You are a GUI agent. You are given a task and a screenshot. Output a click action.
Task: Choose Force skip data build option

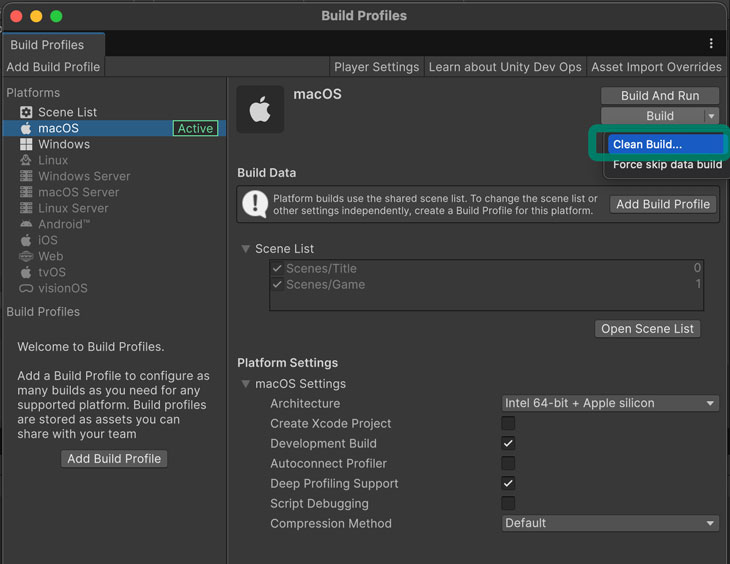point(667,164)
